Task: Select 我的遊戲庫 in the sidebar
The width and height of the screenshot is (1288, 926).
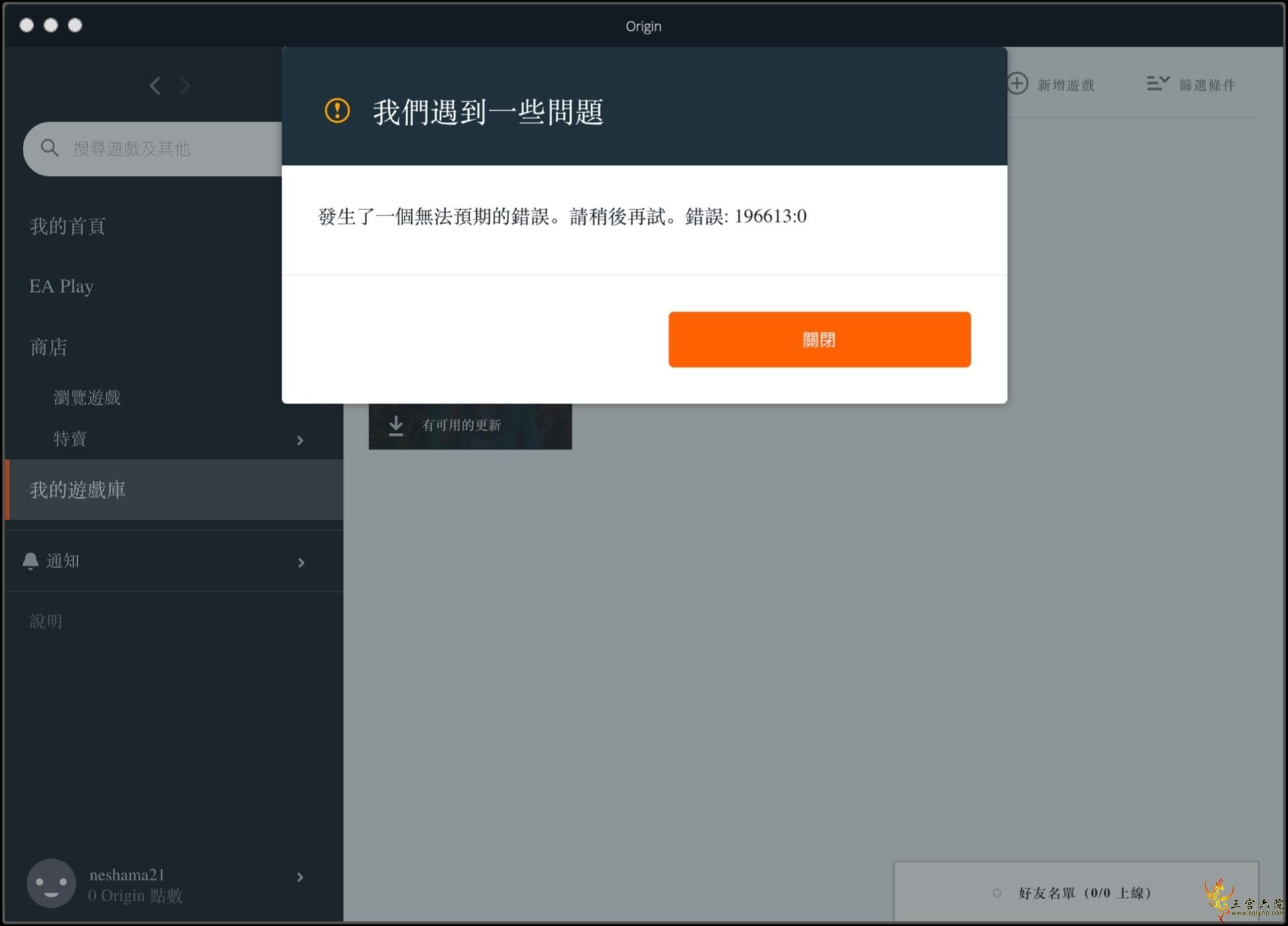Action: point(174,490)
